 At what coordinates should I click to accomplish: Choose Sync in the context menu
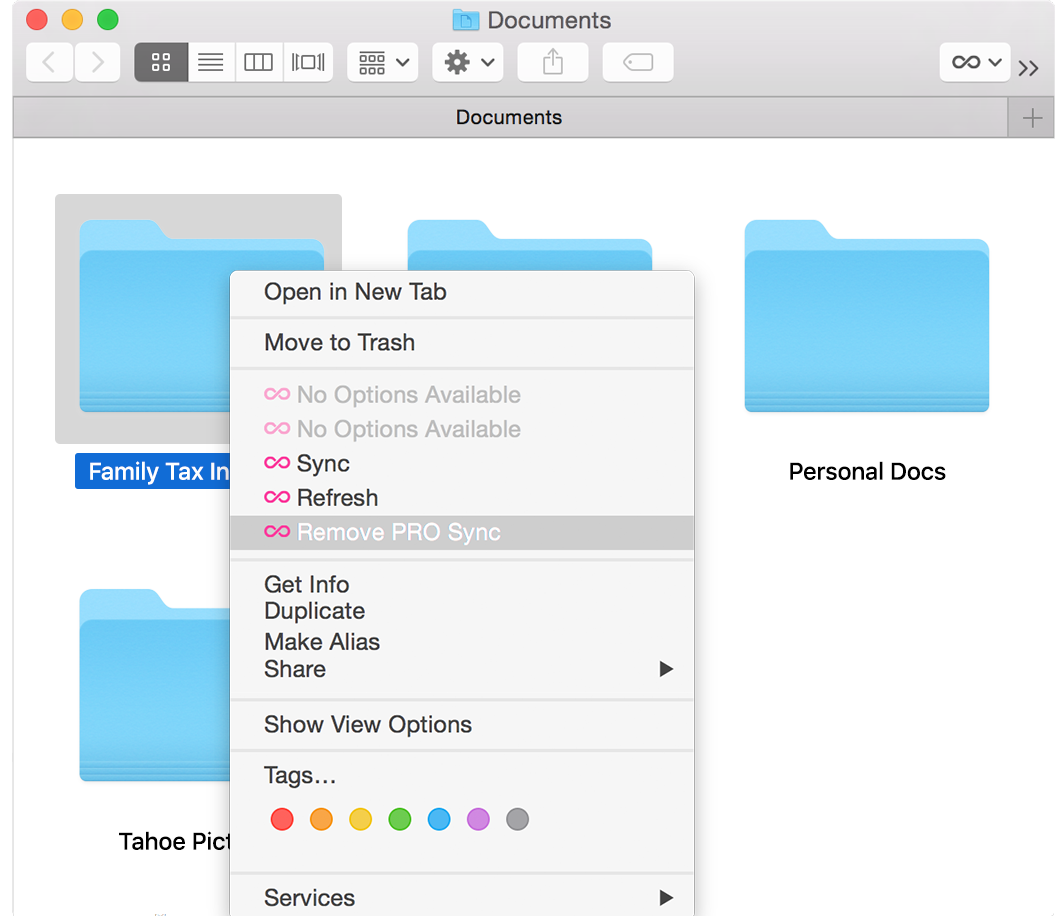pyautogui.click(x=323, y=464)
